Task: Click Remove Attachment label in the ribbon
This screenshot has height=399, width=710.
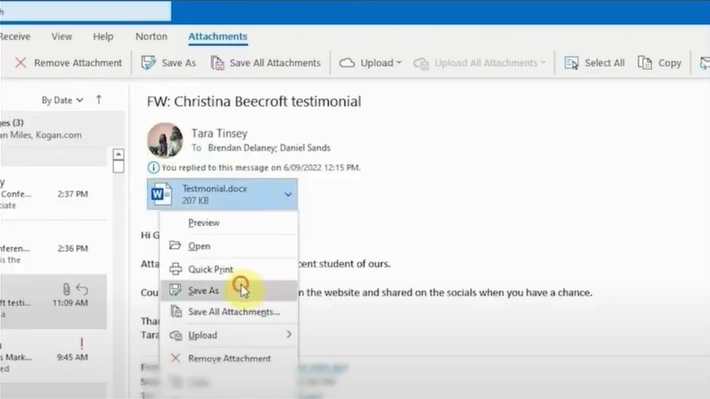Action: point(78,63)
